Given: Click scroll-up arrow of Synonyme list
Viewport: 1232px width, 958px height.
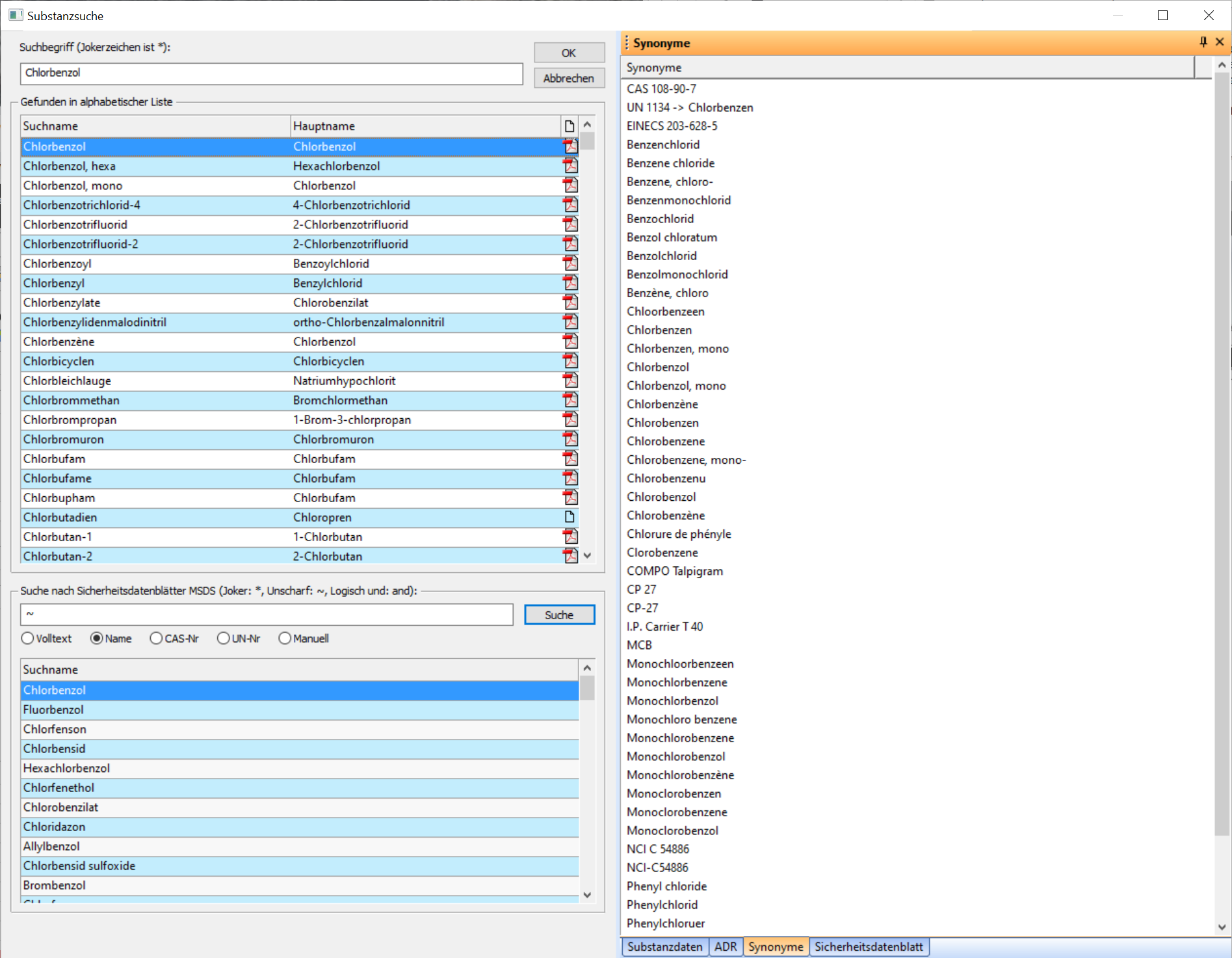Looking at the screenshot, I should 1222,65.
